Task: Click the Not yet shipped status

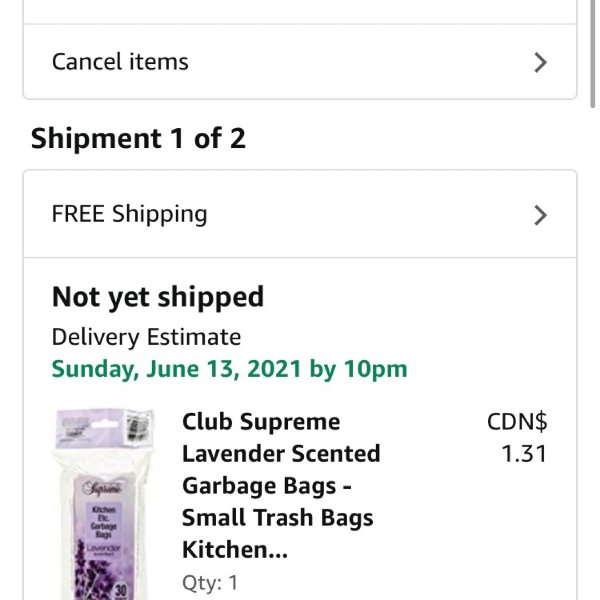Action: coord(158,297)
